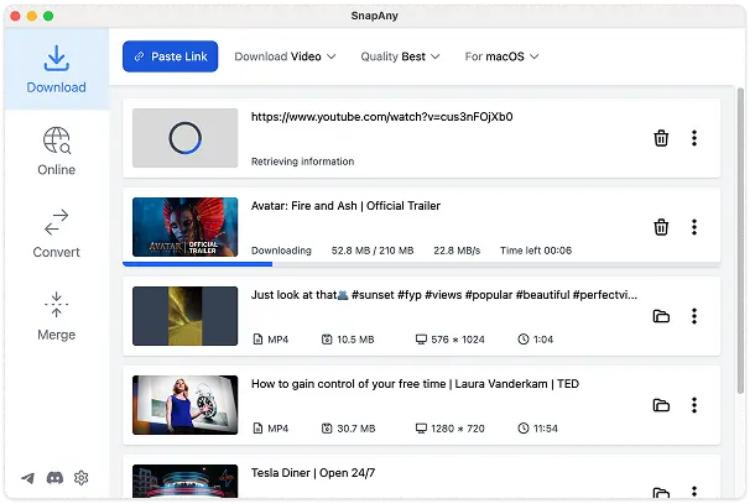Screen dimensions: 750x504
Task: Open more options for Avatar trailer
Action: point(694,227)
